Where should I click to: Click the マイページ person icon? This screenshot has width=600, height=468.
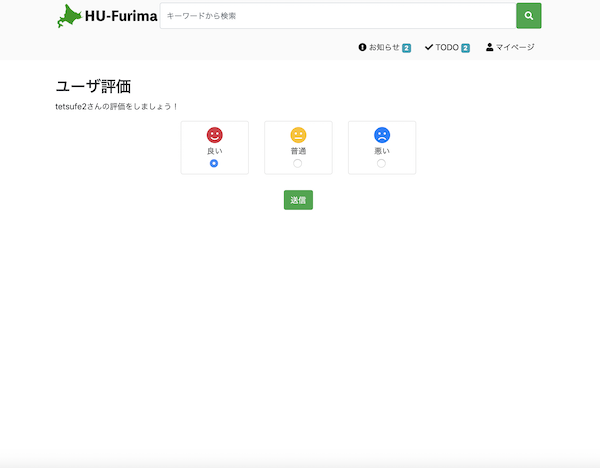point(489,47)
